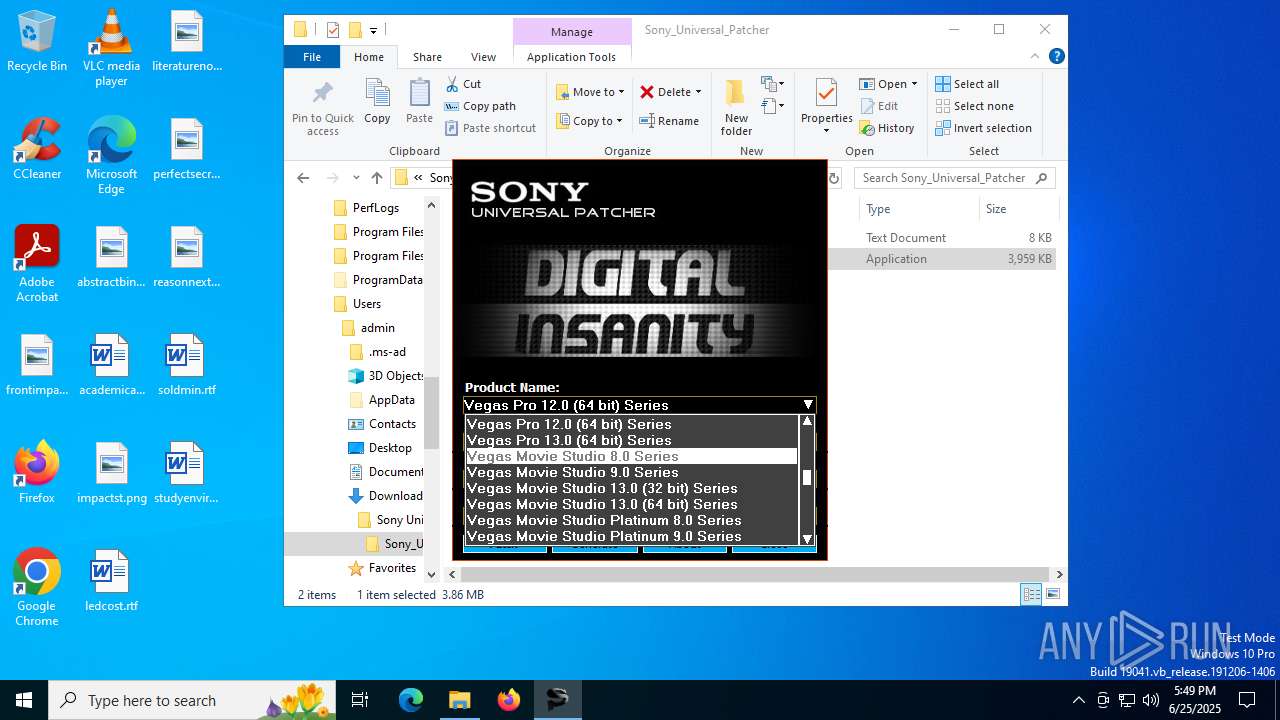Click Paste shortcut in the ribbon

[490, 128]
